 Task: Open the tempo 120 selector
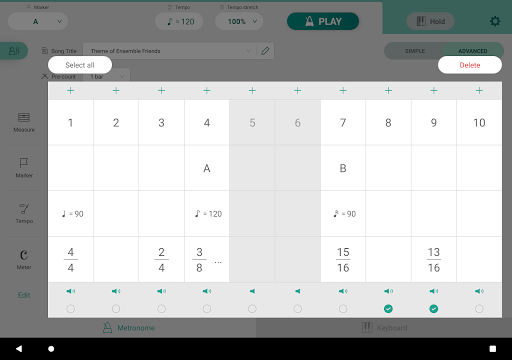(179, 22)
